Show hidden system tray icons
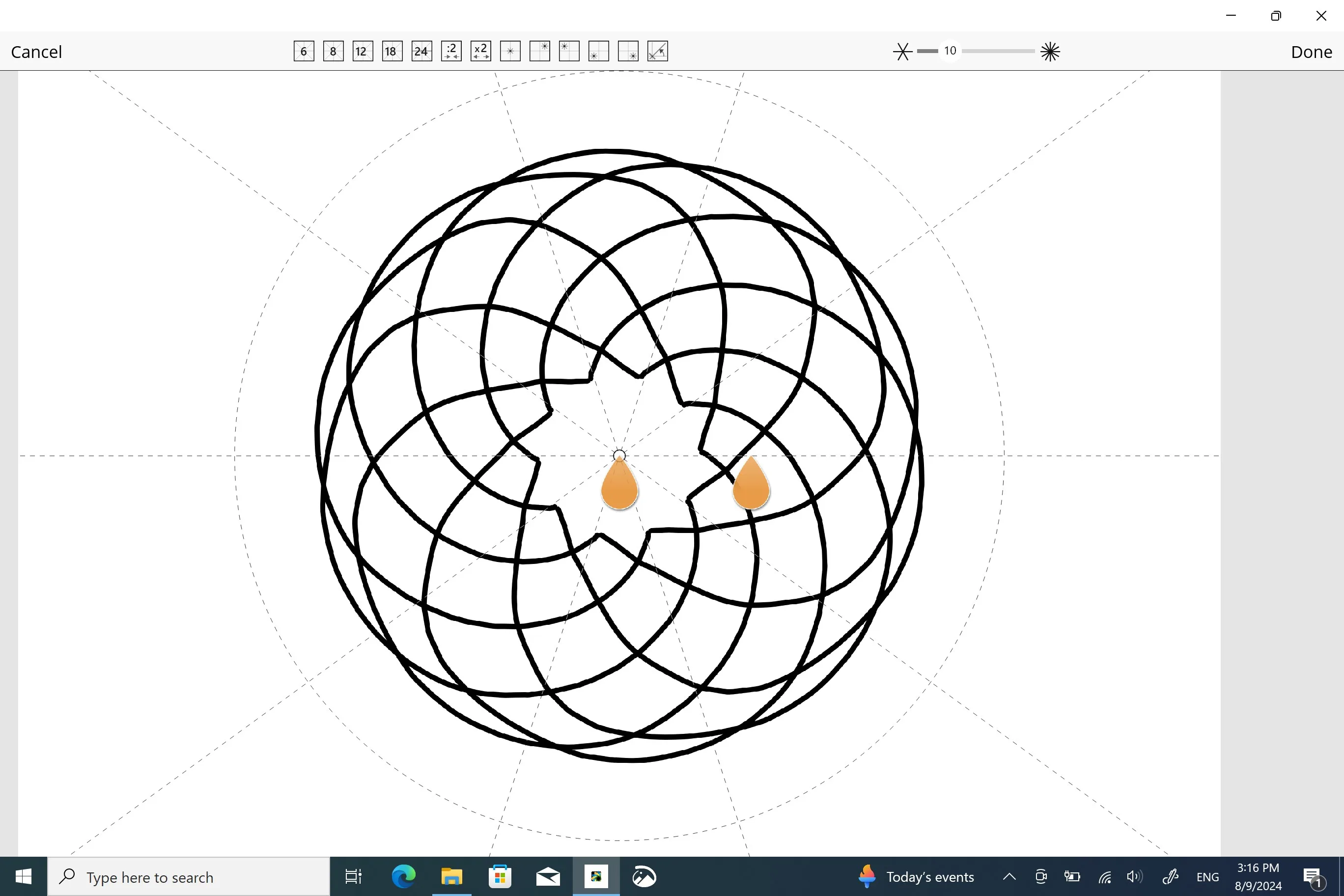Screen dimensions: 1344x896 1009,876
